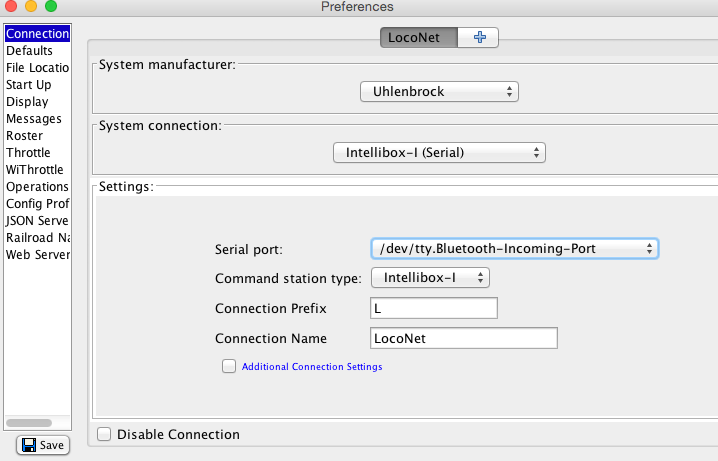This screenshot has width=718, height=461.
Task: Click the Additional Connection Settings link text
Action: coord(312,367)
